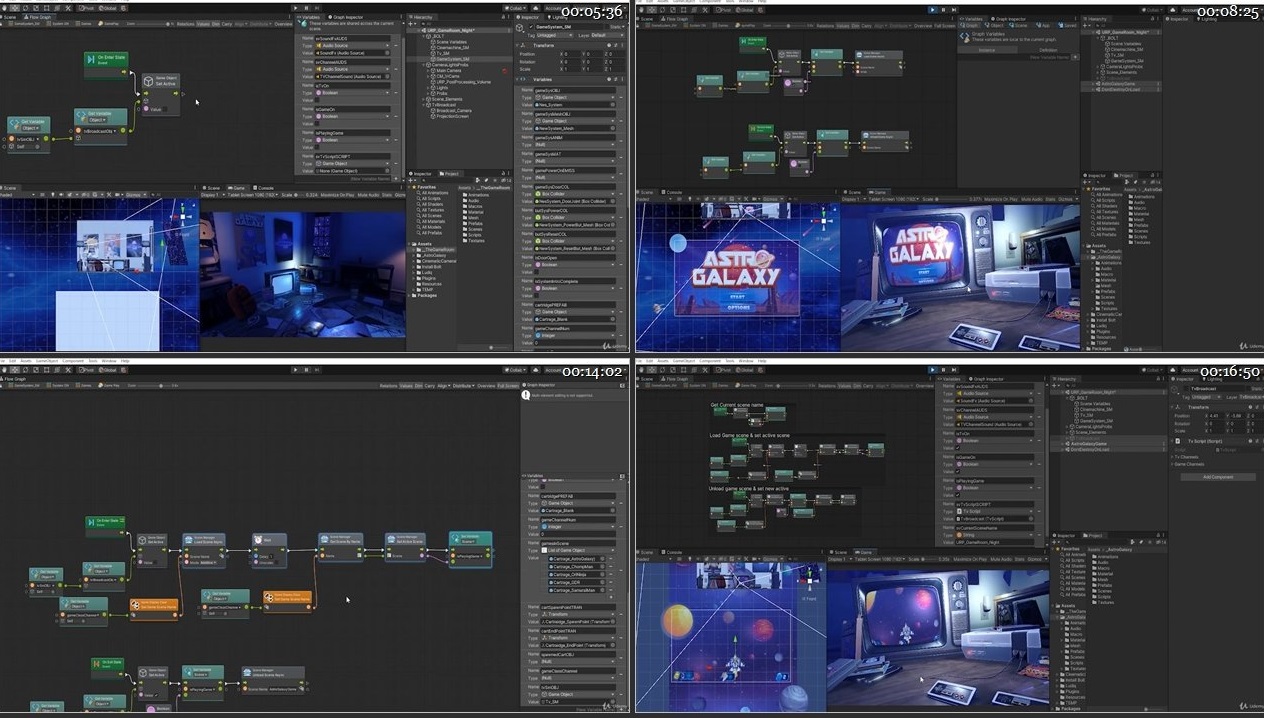The image size is (1264, 718).
Task: Click the warning icon in the 00:14:02 Graph Inspector
Action: pos(526,395)
